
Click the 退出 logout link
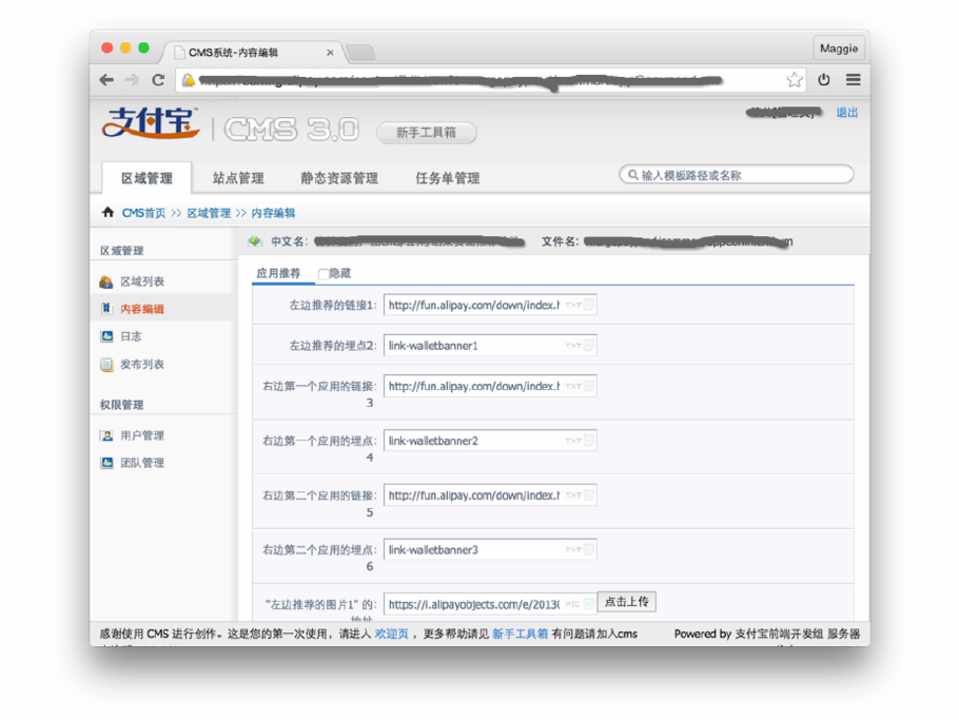tap(847, 112)
